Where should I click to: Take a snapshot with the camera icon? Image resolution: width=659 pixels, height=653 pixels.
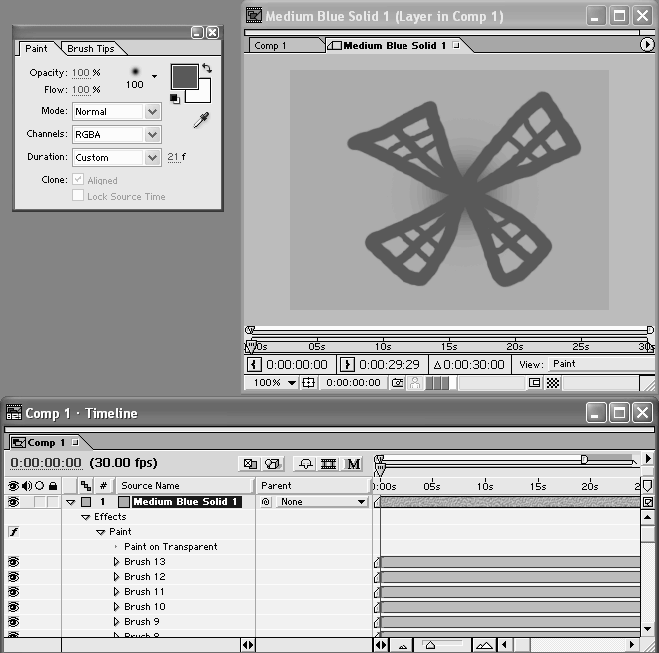point(398,383)
